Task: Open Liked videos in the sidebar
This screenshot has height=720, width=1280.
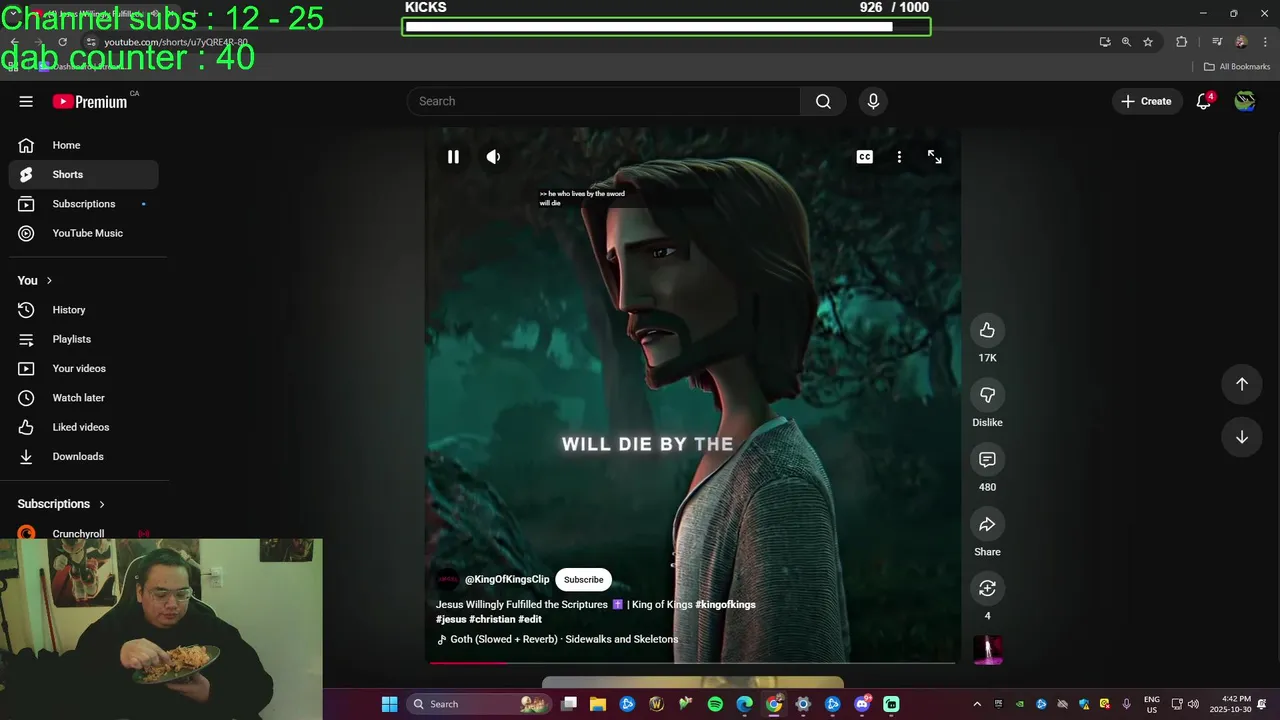Action: 84,427
